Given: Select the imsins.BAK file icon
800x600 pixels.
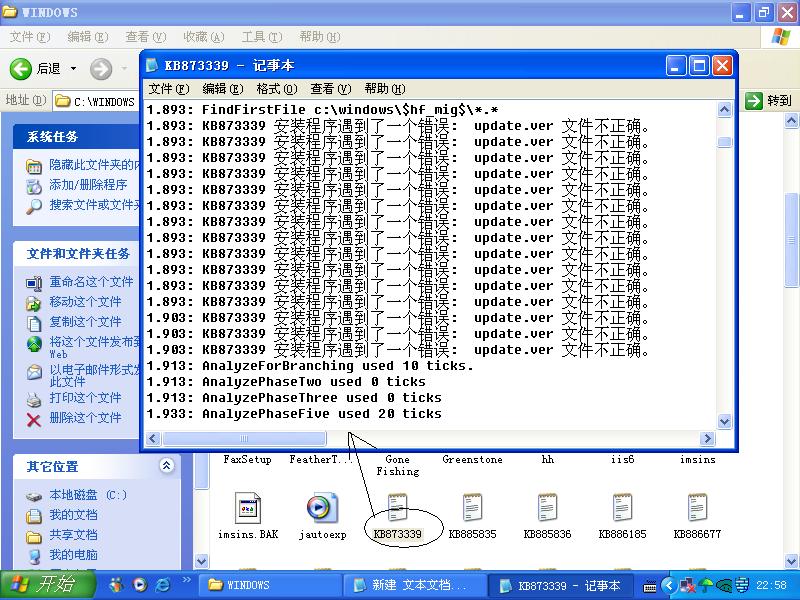Looking at the screenshot, I should click(x=247, y=508).
